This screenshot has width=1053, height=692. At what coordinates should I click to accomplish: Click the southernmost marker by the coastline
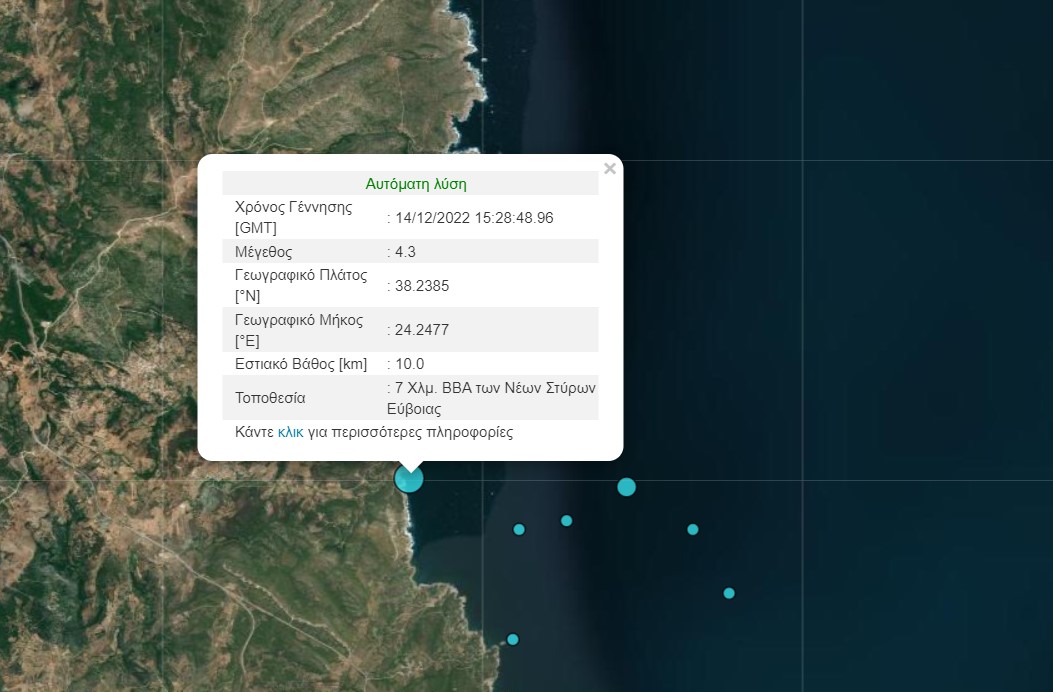[x=513, y=639]
